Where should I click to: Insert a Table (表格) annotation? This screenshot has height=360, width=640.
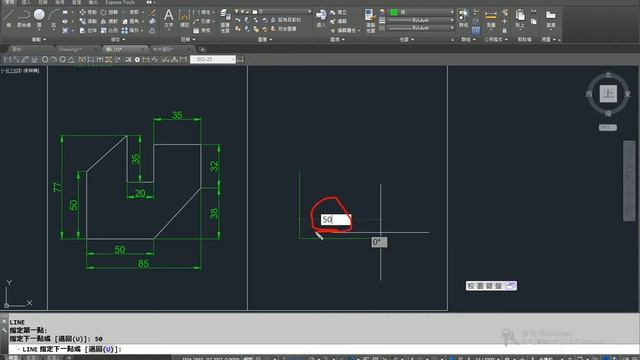202,31
